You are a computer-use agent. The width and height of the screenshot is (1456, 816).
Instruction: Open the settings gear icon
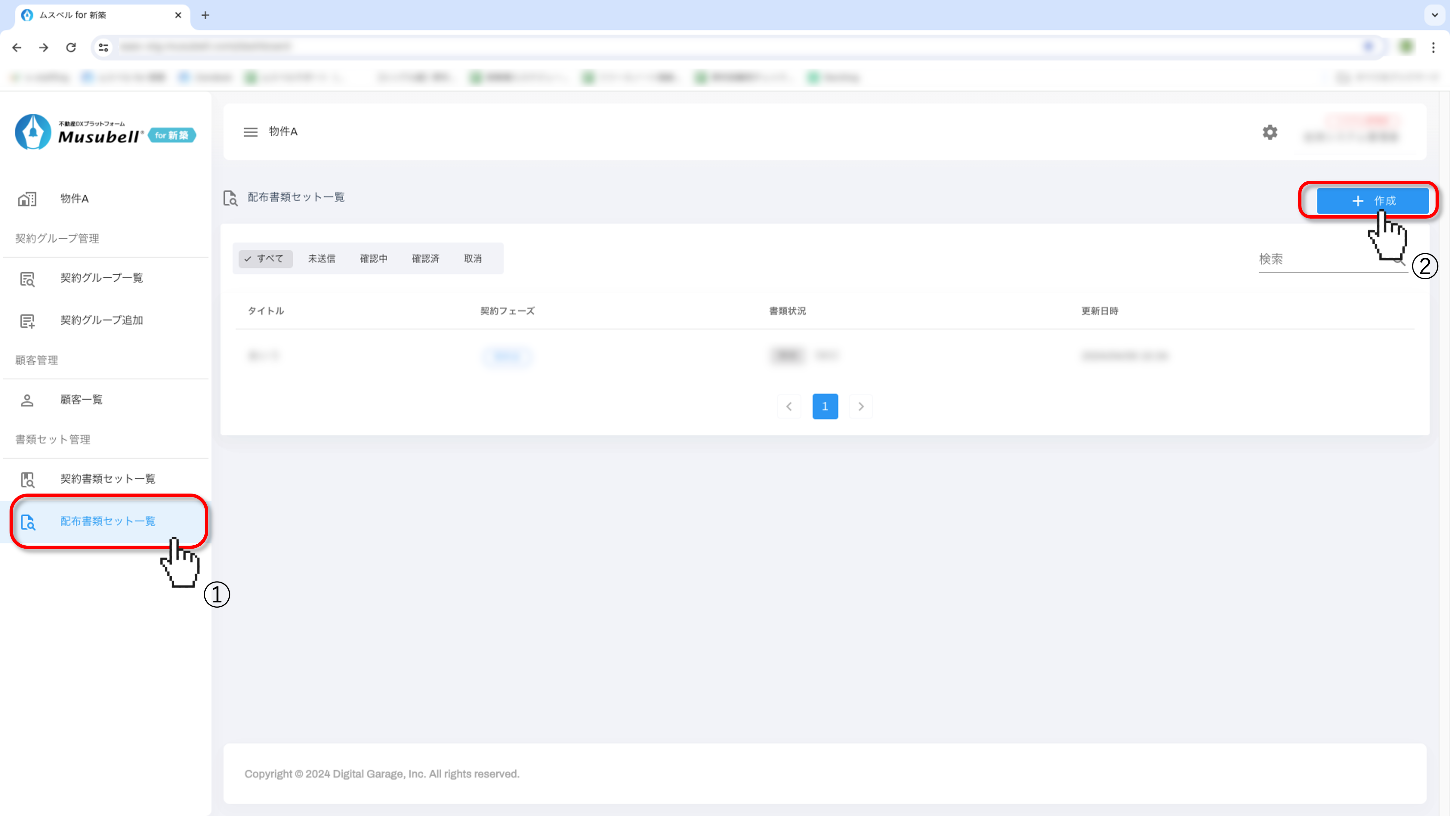1269,132
